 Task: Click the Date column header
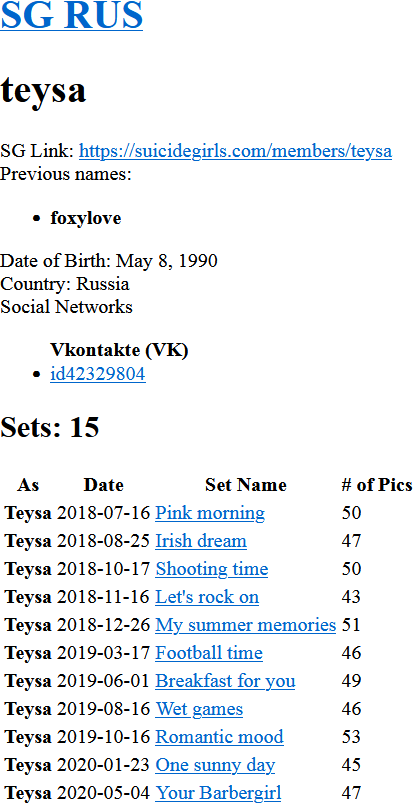pos(103,485)
